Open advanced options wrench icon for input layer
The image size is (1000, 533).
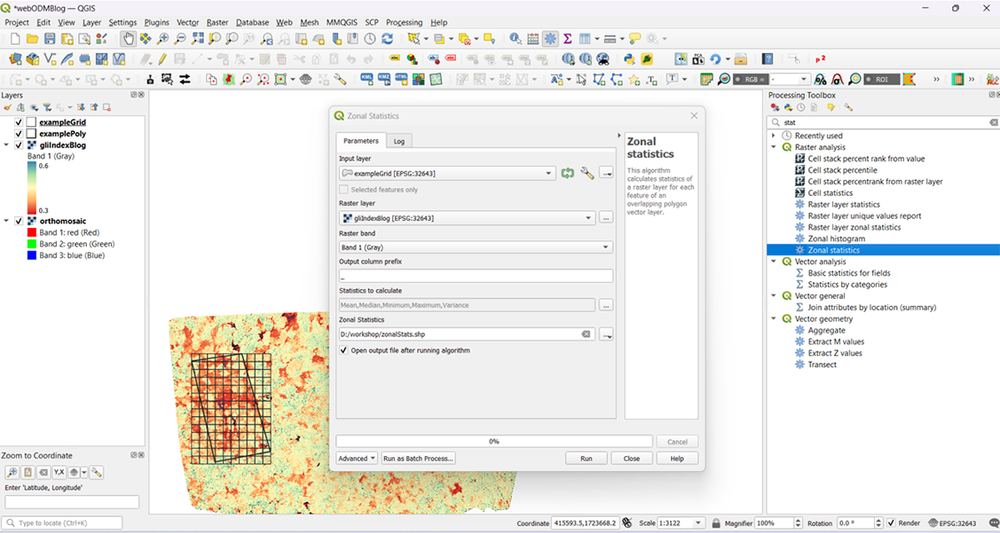pyautogui.click(x=587, y=173)
